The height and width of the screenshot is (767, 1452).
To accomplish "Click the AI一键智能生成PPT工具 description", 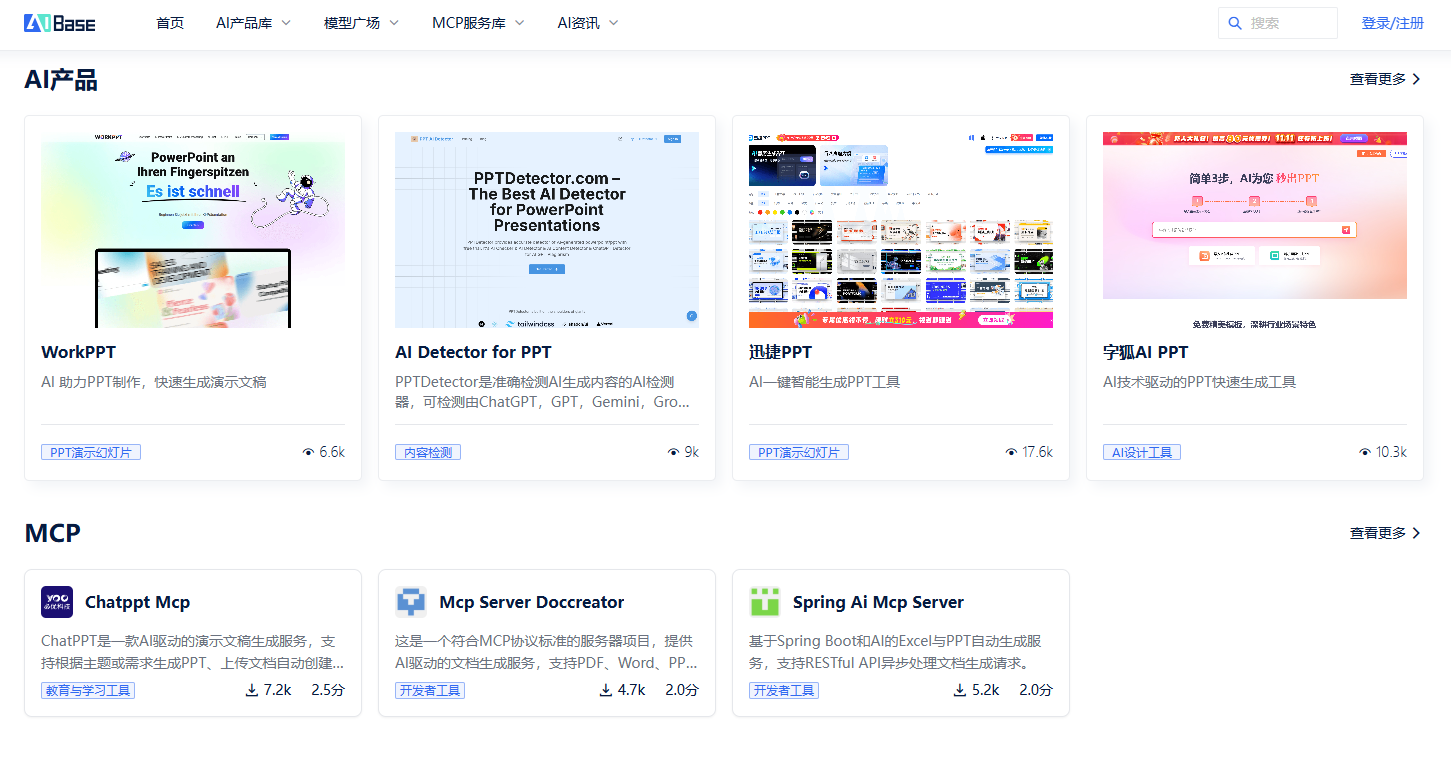I will click(825, 382).
